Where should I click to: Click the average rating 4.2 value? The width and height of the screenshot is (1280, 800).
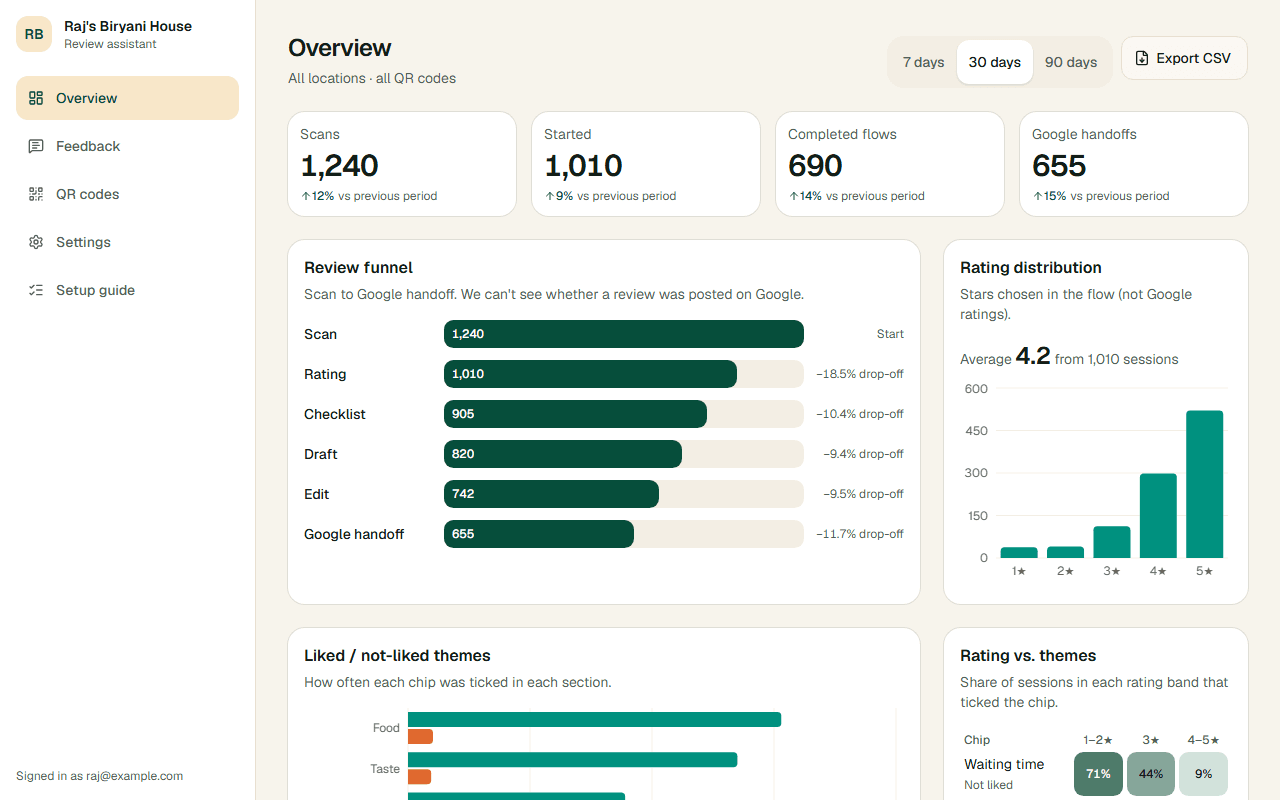tap(1033, 356)
